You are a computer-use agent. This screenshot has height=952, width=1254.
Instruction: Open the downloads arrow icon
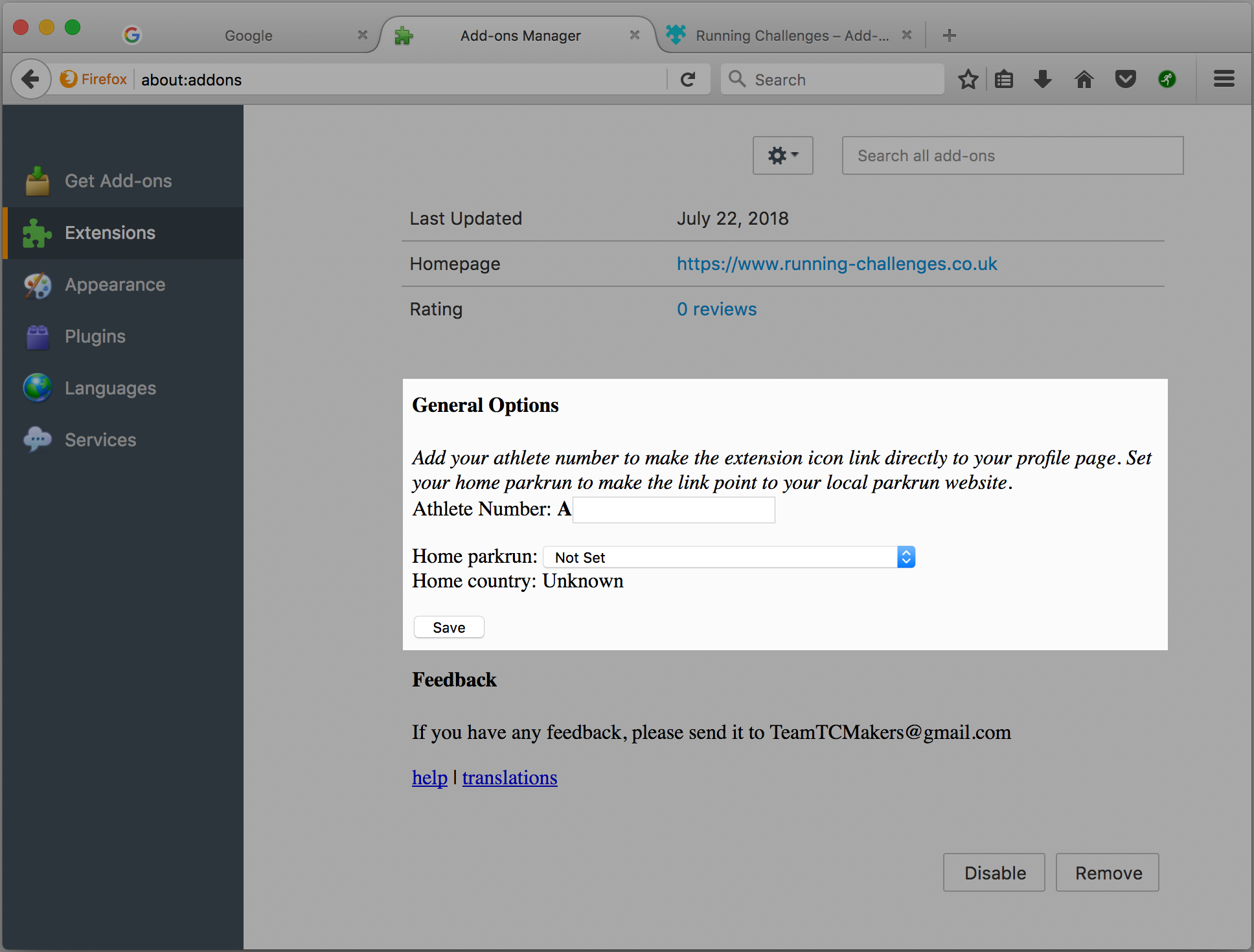click(1043, 80)
